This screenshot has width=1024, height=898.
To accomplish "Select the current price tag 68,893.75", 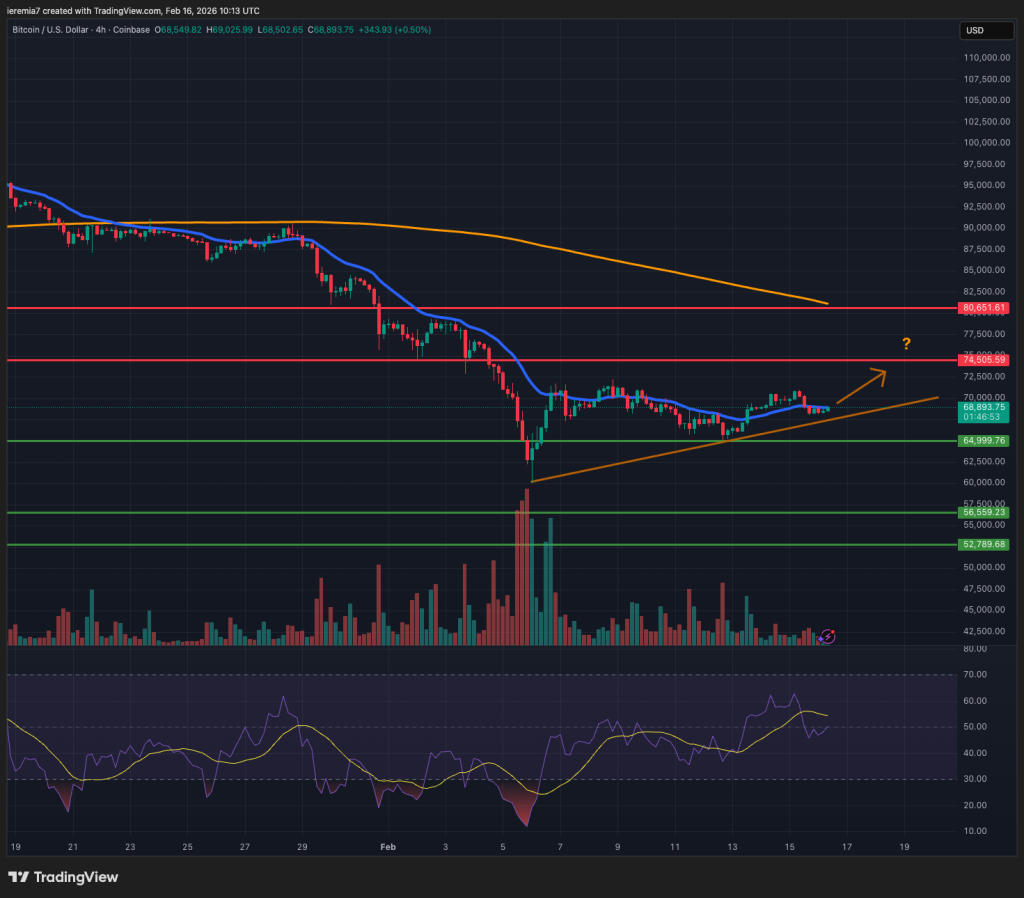I will pyautogui.click(x=984, y=408).
